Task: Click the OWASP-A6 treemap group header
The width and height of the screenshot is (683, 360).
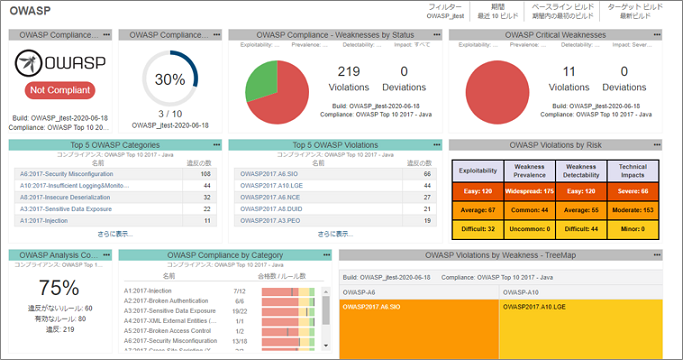Action: coord(419,292)
